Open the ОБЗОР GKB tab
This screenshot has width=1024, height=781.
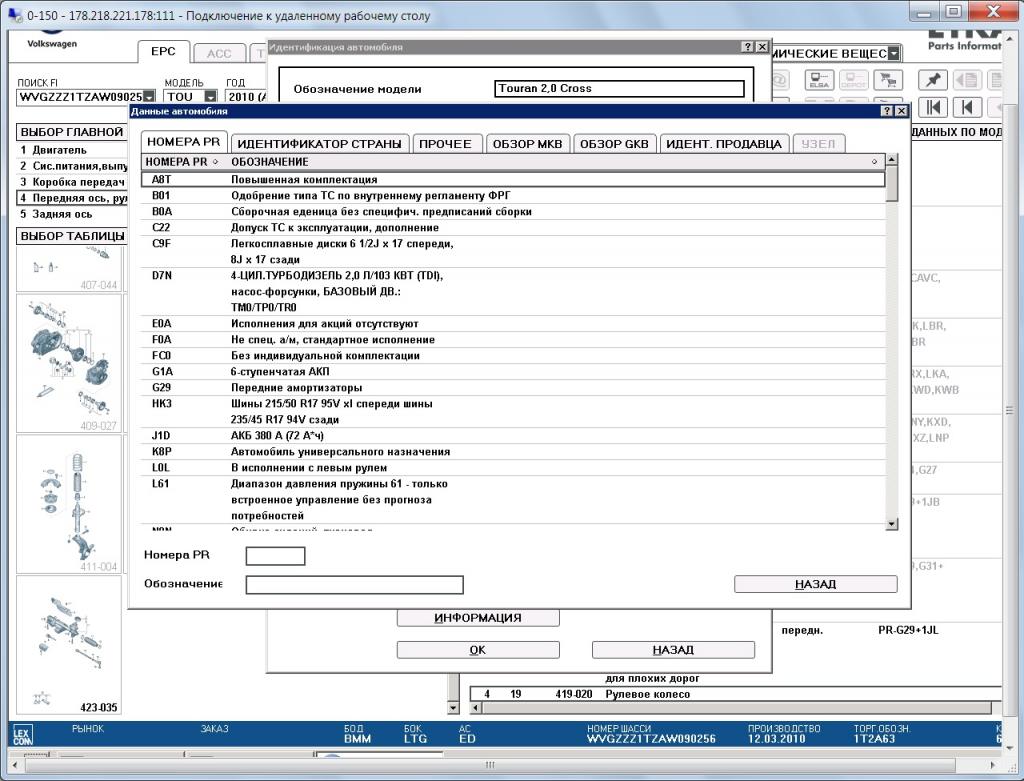pyautogui.click(x=615, y=144)
